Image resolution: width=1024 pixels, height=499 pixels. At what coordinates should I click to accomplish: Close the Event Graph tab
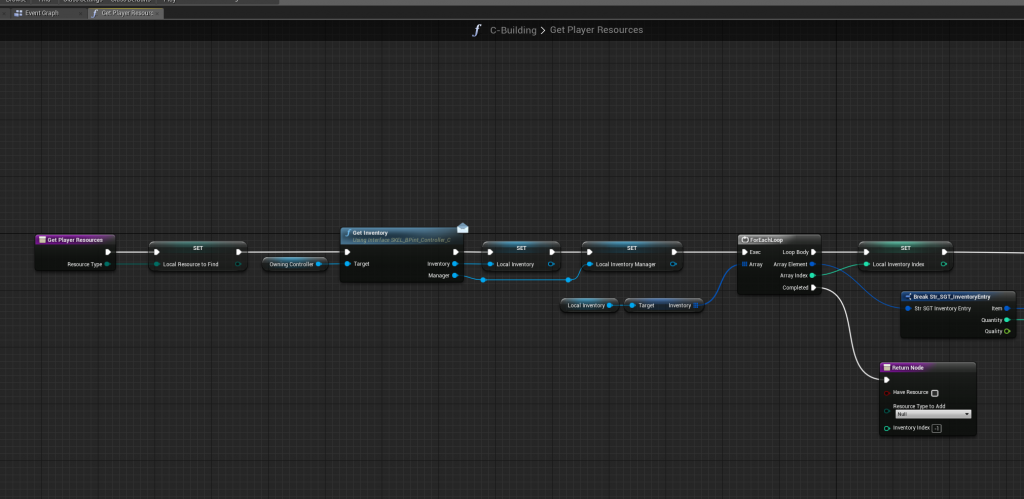pyautogui.click(x=81, y=13)
